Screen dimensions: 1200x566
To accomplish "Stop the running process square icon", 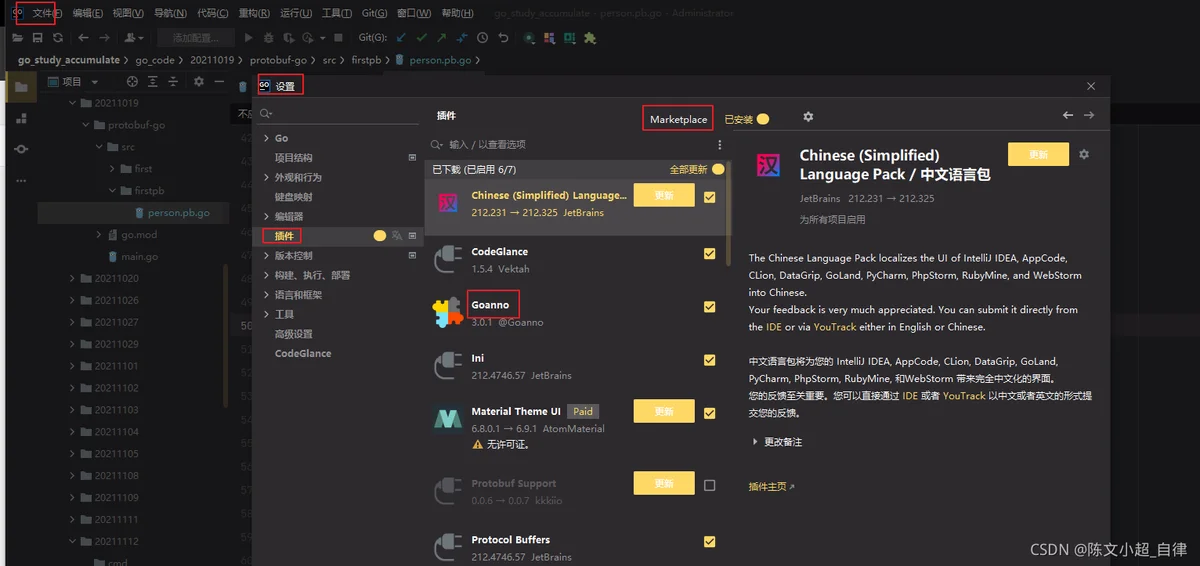I will point(339,38).
